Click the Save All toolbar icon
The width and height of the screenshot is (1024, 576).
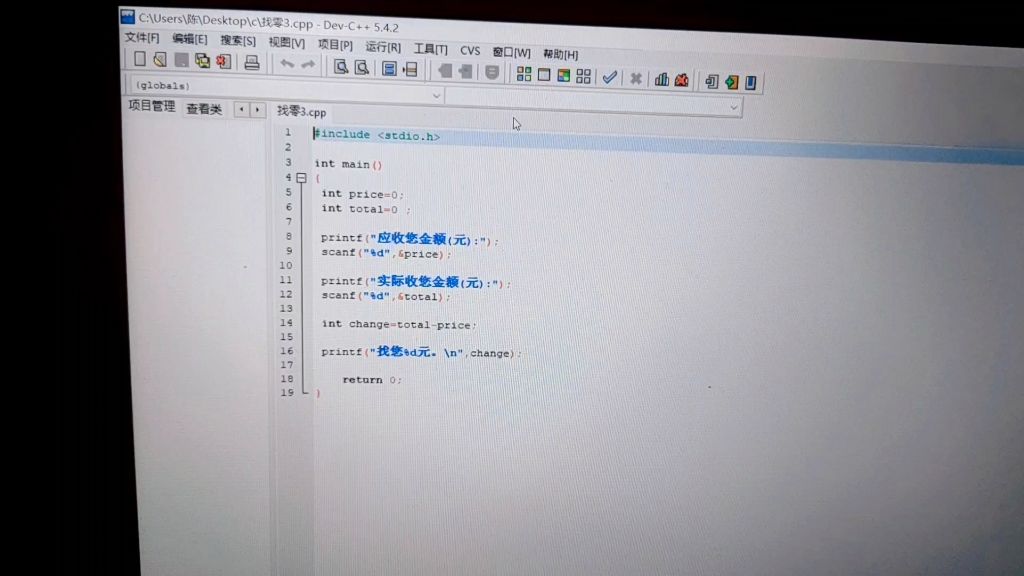202,61
